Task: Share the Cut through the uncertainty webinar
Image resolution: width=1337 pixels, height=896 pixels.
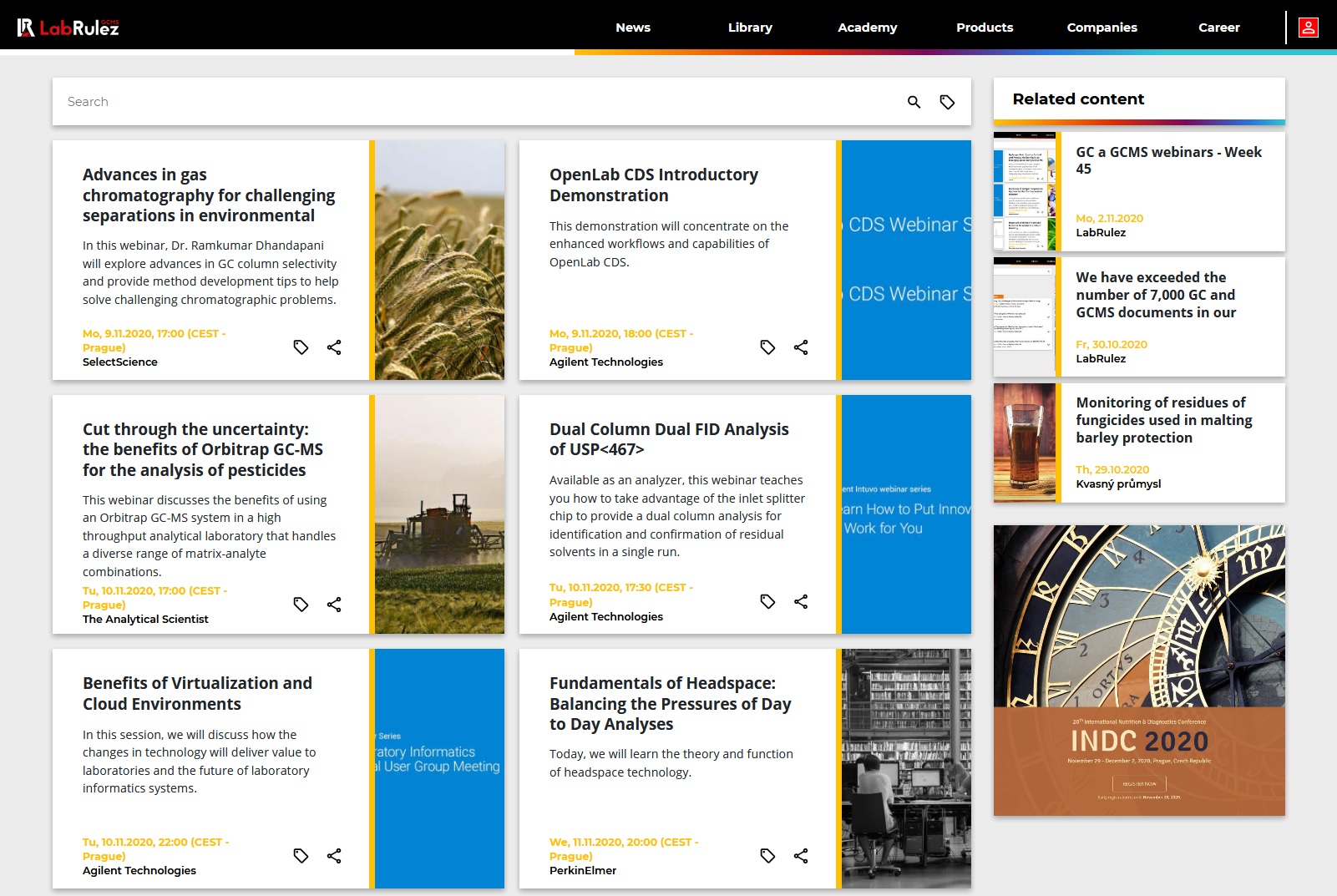Action: pyautogui.click(x=334, y=605)
